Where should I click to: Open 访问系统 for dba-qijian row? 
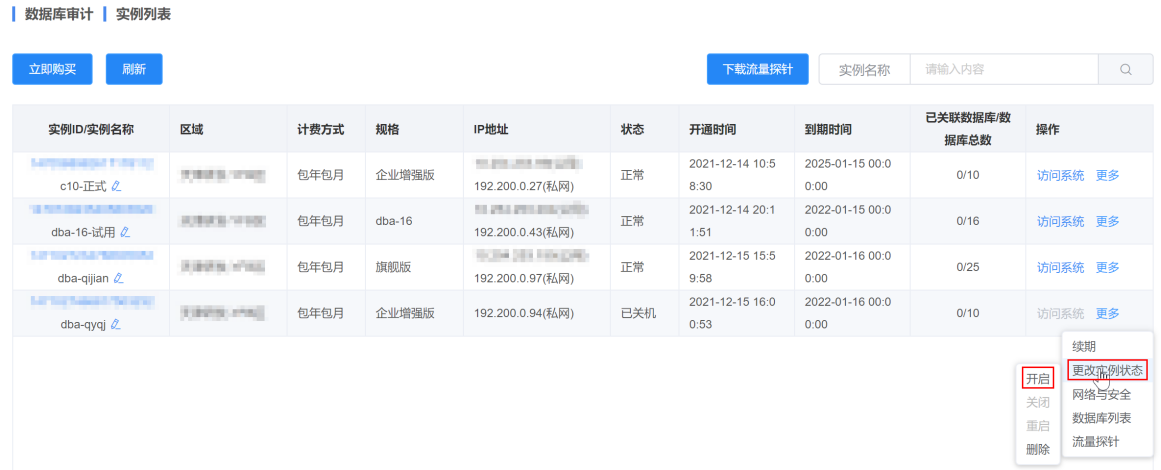pyautogui.click(x=1060, y=267)
